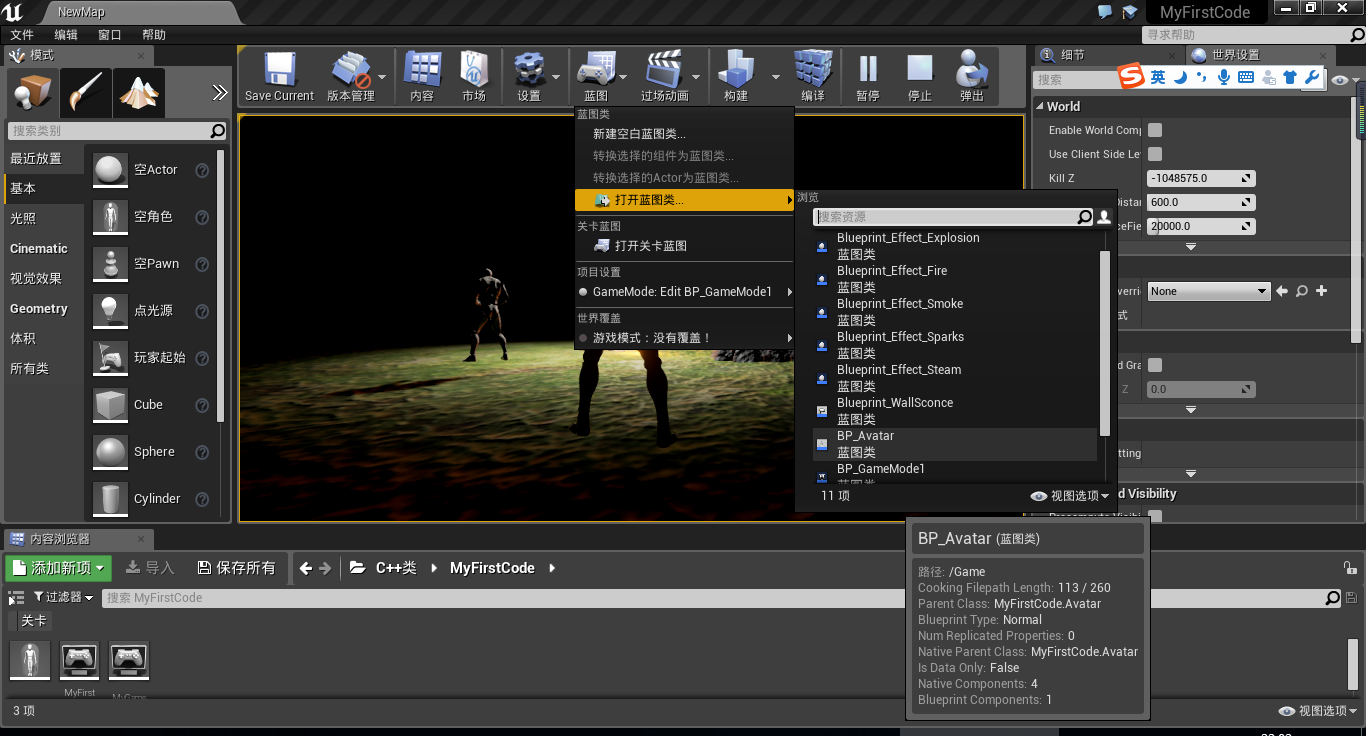
Task: Click the 空Actor sphere icon
Action: click(110, 170)
